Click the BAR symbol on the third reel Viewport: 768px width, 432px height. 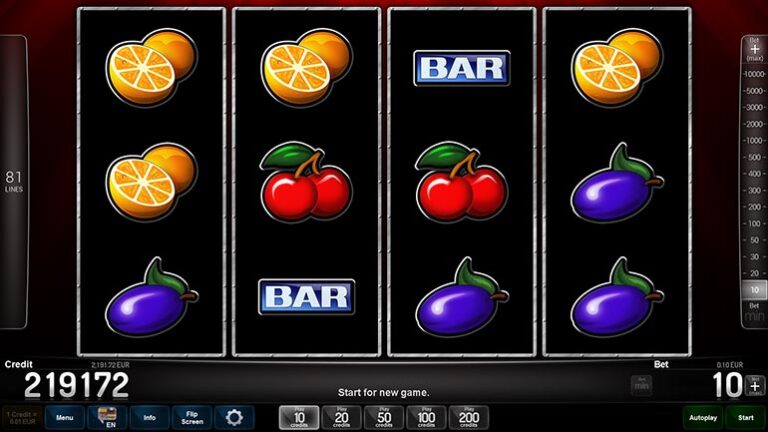(462, 68)
